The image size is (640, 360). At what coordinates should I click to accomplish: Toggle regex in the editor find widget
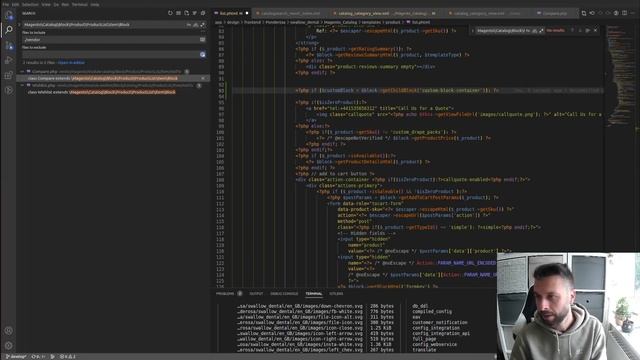click(541, 31)
